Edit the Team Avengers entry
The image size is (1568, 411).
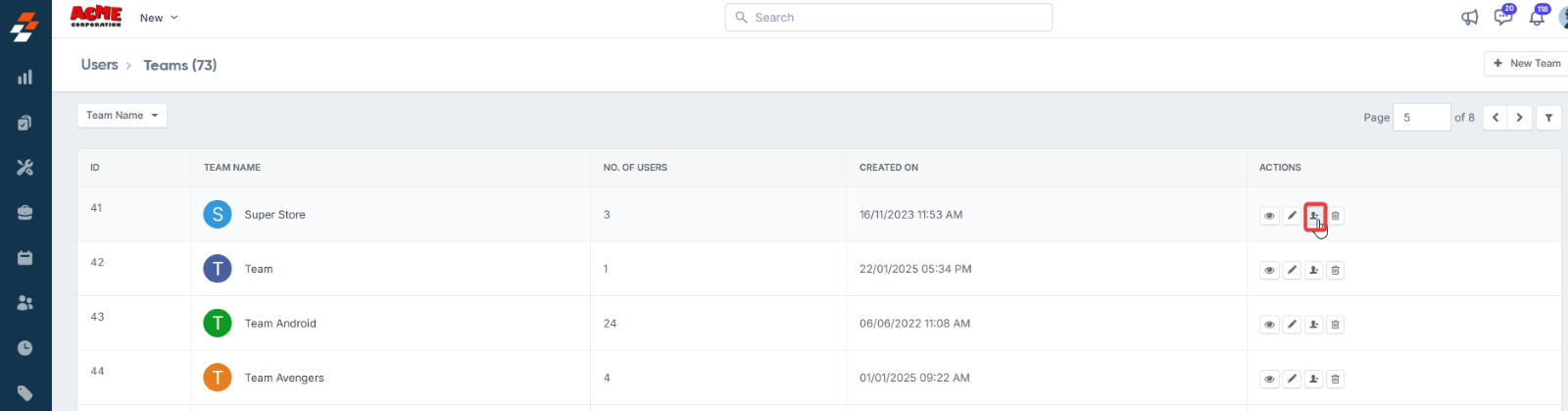point(1292,379)
